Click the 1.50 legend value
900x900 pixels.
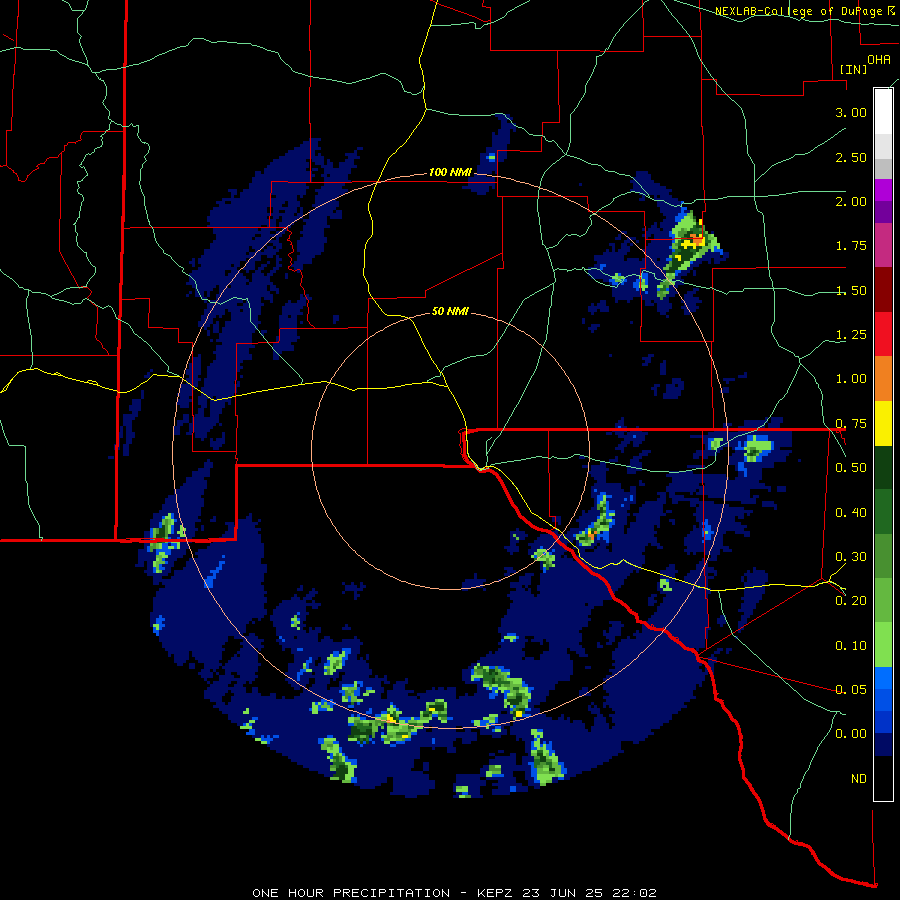coord(851,290)
